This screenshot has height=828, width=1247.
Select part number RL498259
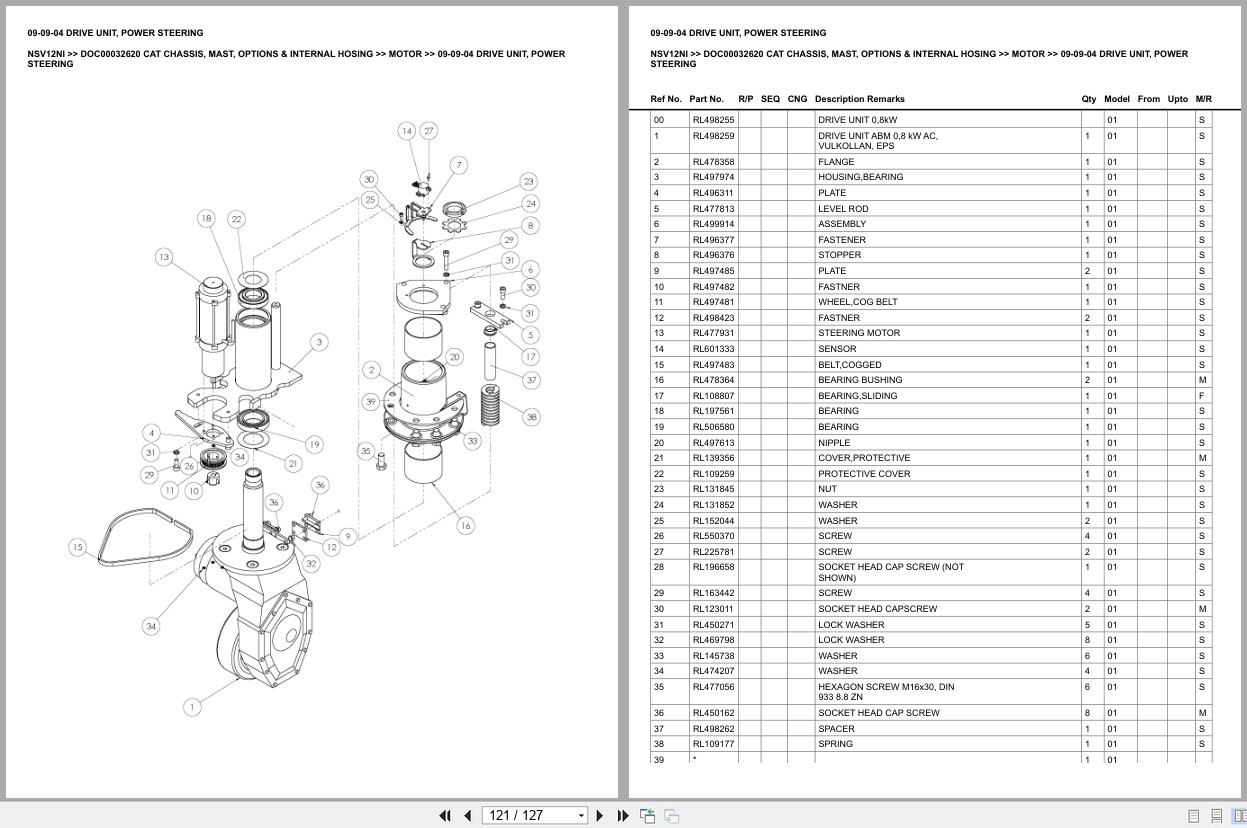coord(713,136)
